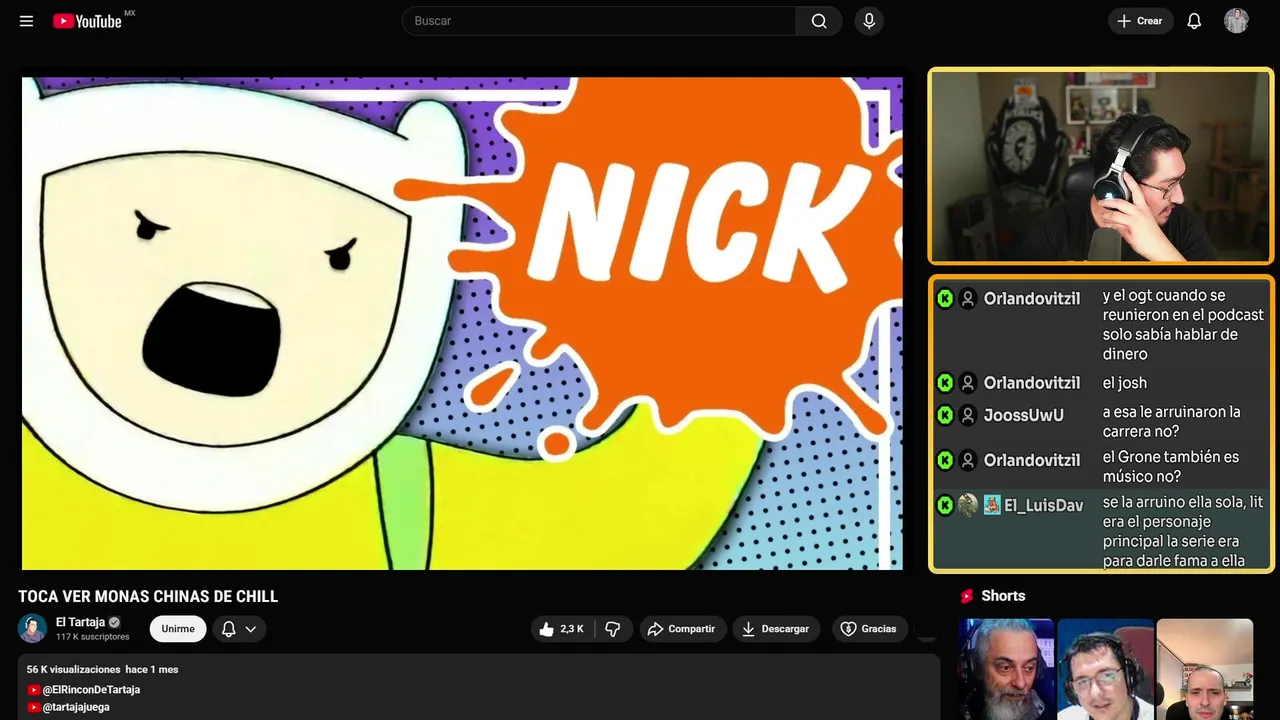1280x720 pixels.
Task: Click the video player frame
Action: [462, 323]
